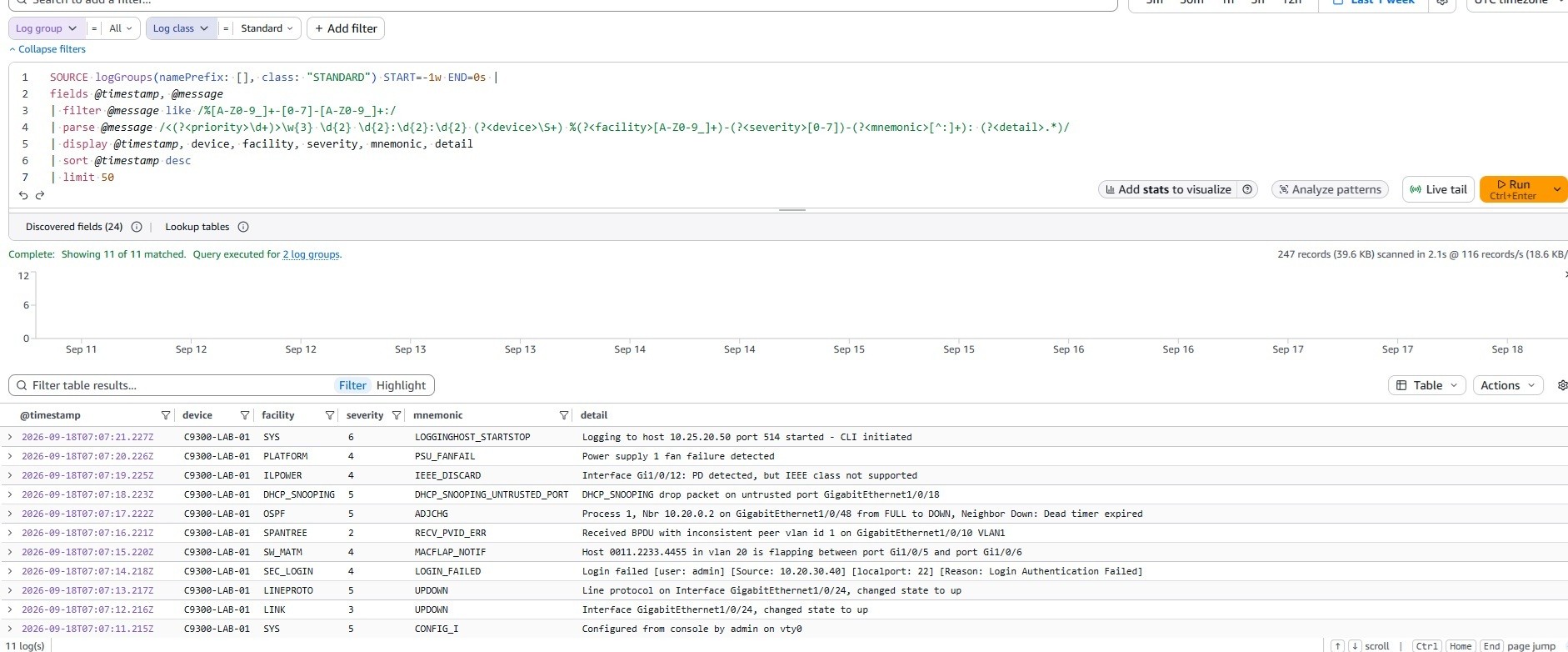Click the severity column filter icon
1568x652 pixels.
(x=397, y=415)
